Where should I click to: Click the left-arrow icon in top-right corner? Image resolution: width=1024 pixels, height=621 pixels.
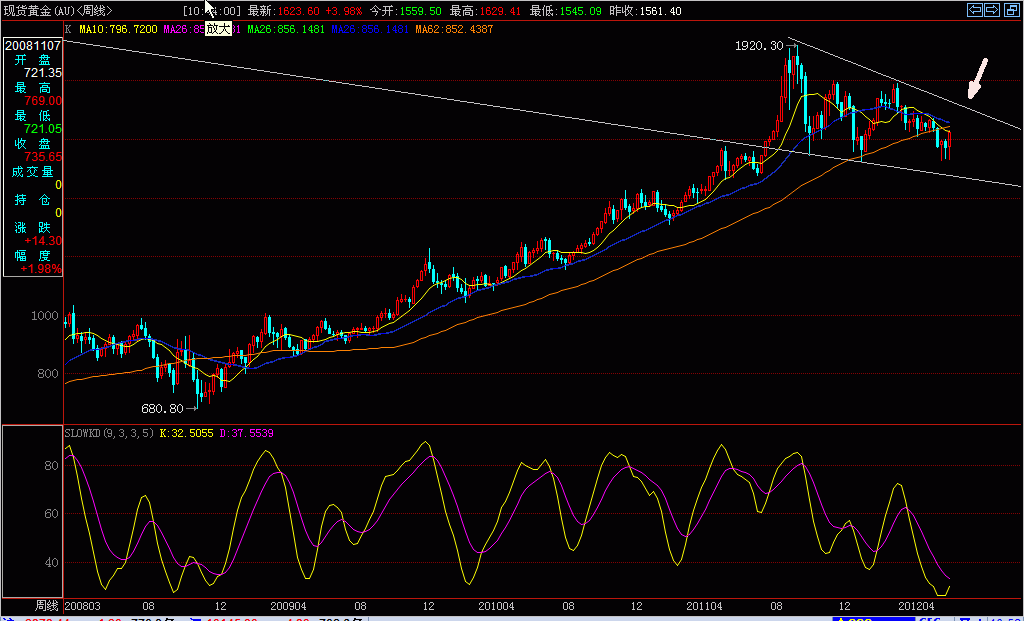(x=975, y=10)
